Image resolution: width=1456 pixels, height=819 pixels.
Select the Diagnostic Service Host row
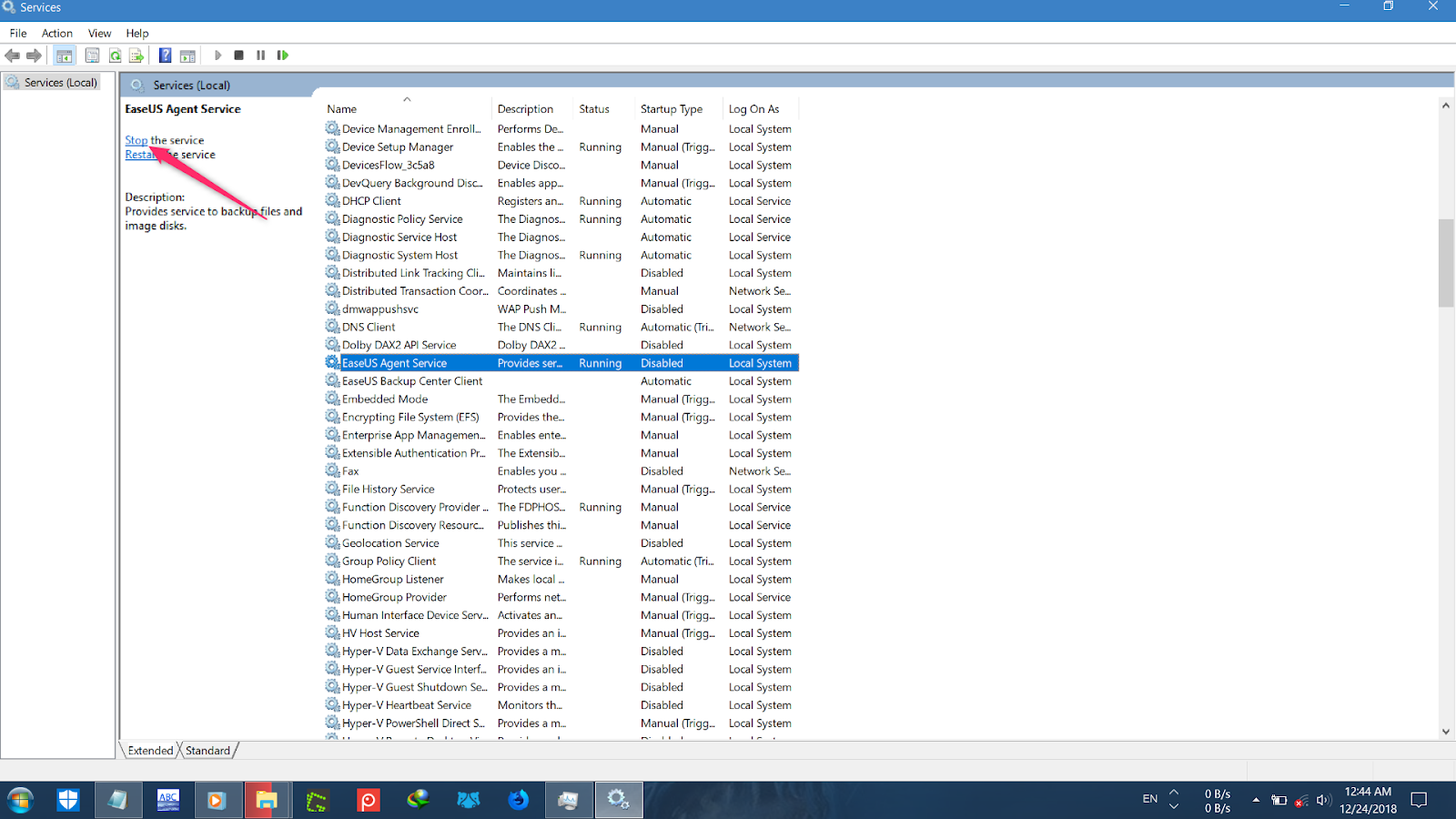[561, 238]
